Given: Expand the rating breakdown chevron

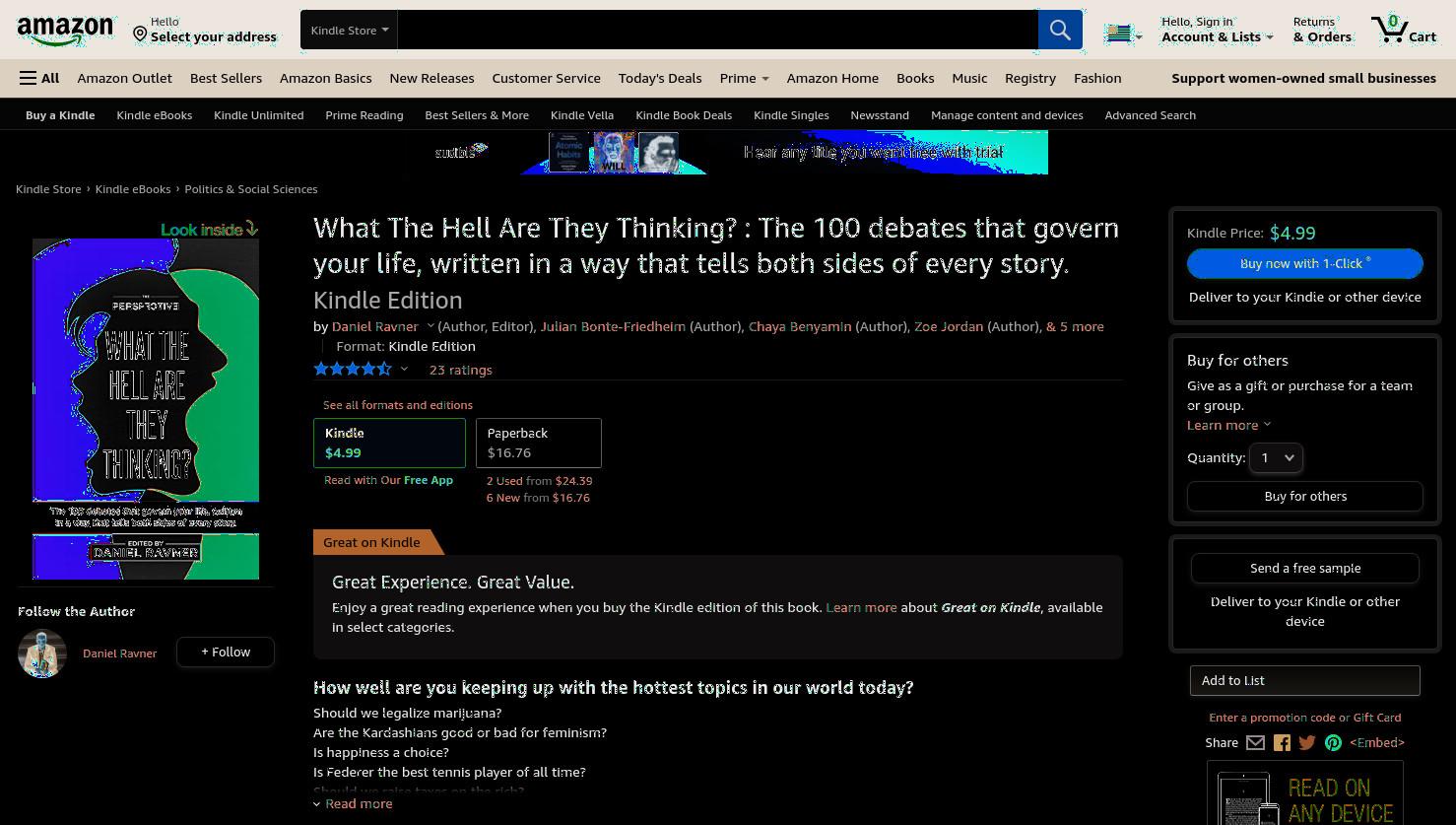Looking at the screenshot, I should pos(404,370).
